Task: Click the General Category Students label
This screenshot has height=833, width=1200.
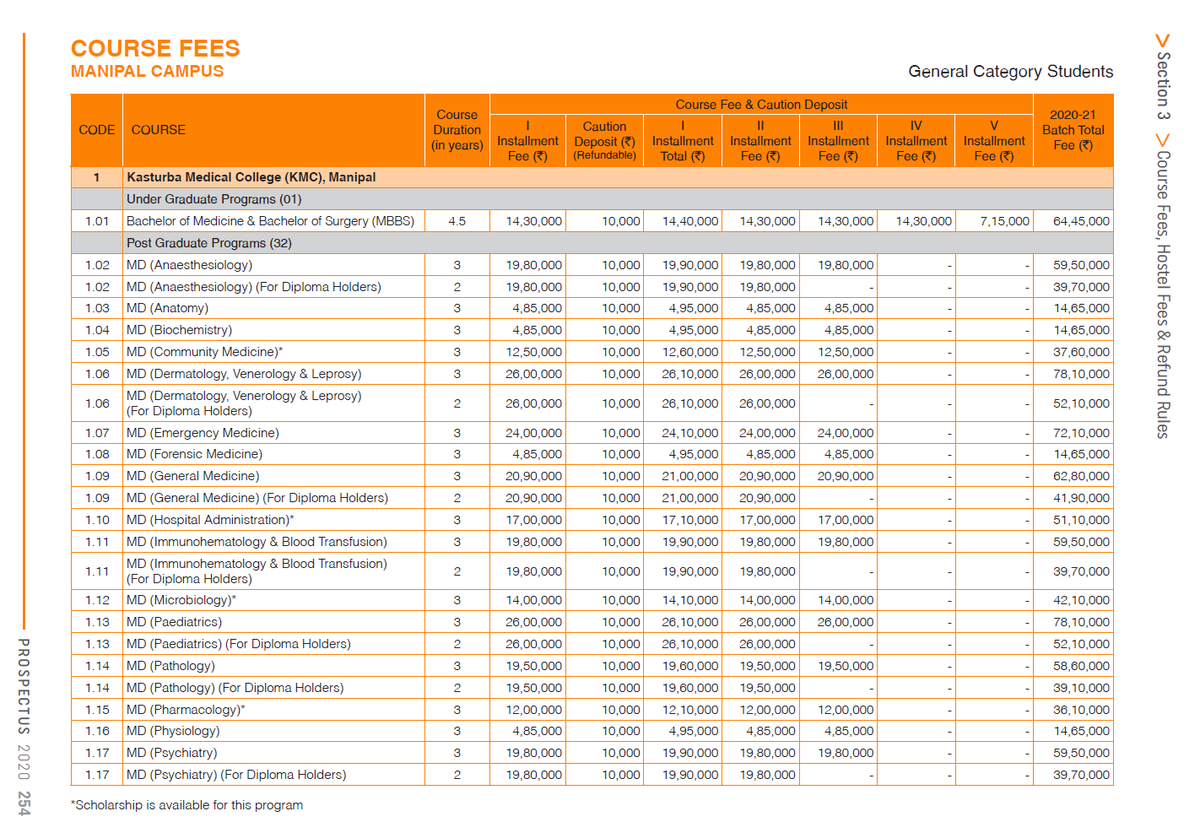Action: pyautogui.click(x=1010, y=72)
